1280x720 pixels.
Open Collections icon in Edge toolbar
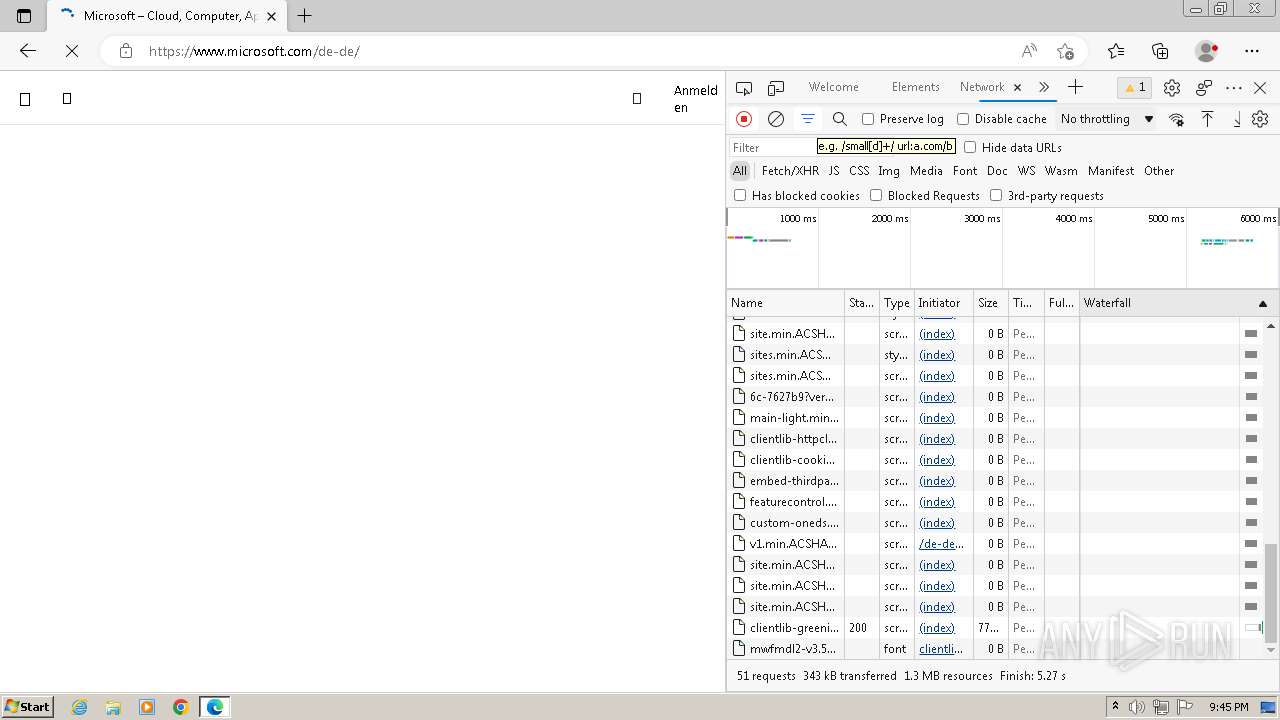(1160, 51)
